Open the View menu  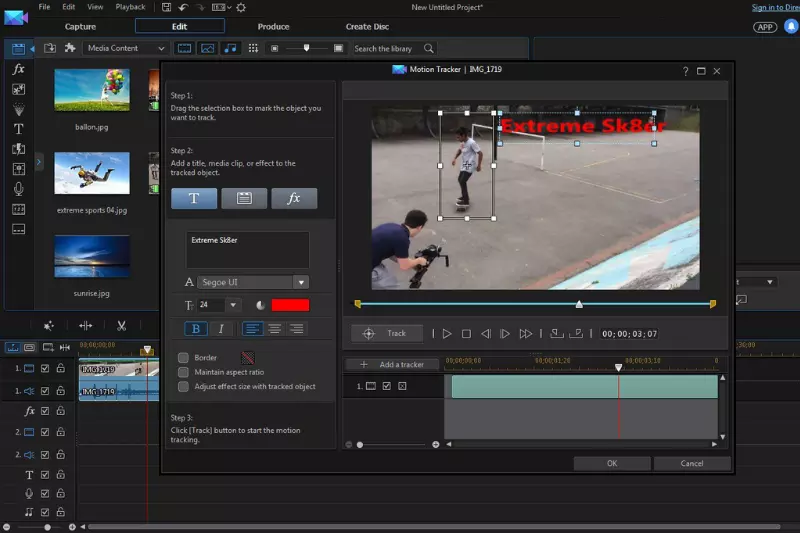[95, 7]
